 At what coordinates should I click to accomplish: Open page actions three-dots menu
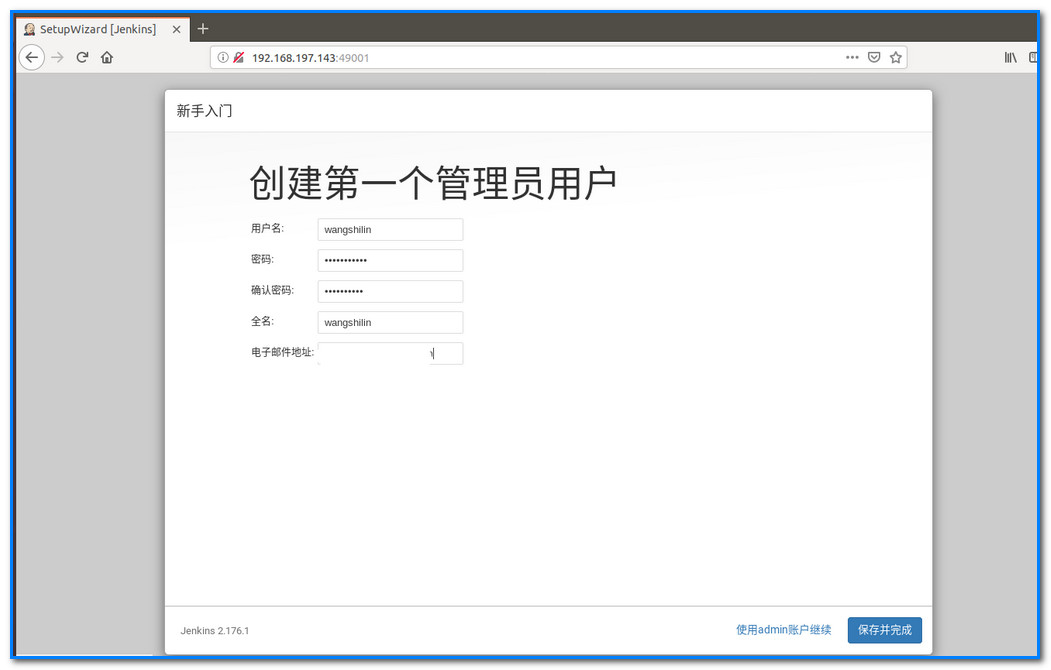tap(852, 58)
